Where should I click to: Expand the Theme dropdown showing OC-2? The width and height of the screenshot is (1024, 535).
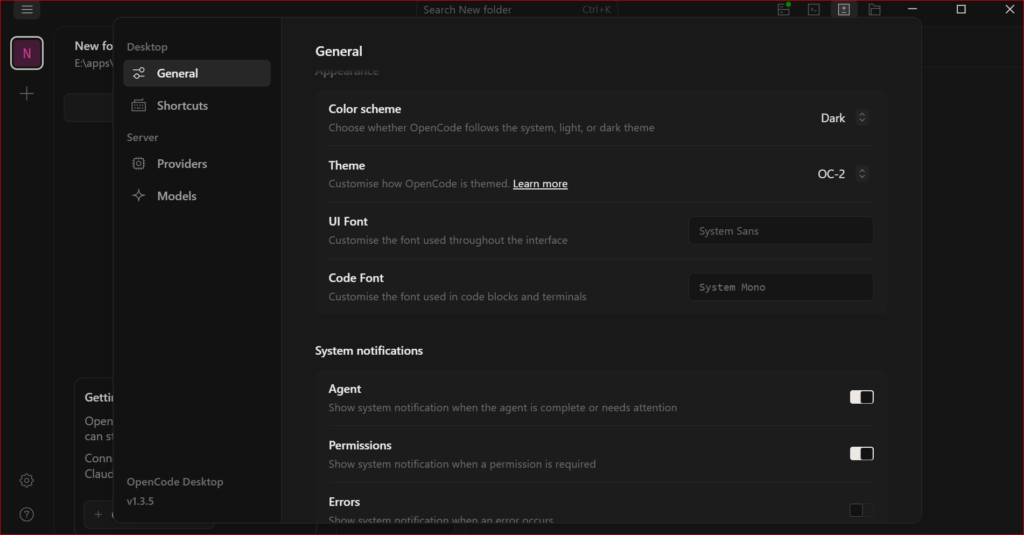[842, 174]
